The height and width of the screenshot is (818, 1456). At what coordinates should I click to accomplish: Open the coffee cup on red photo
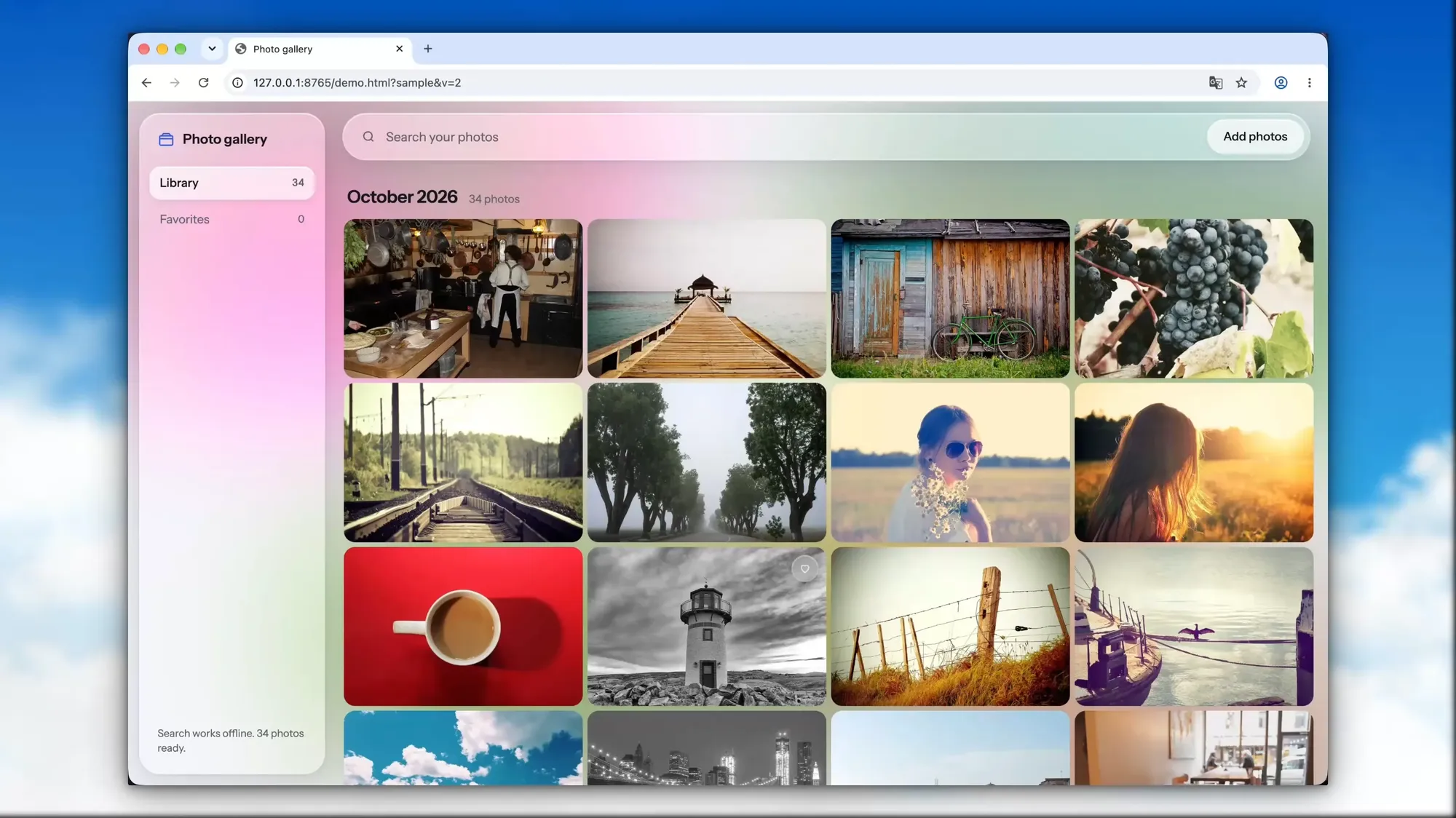pyautogui.click(x=463, y=627)
